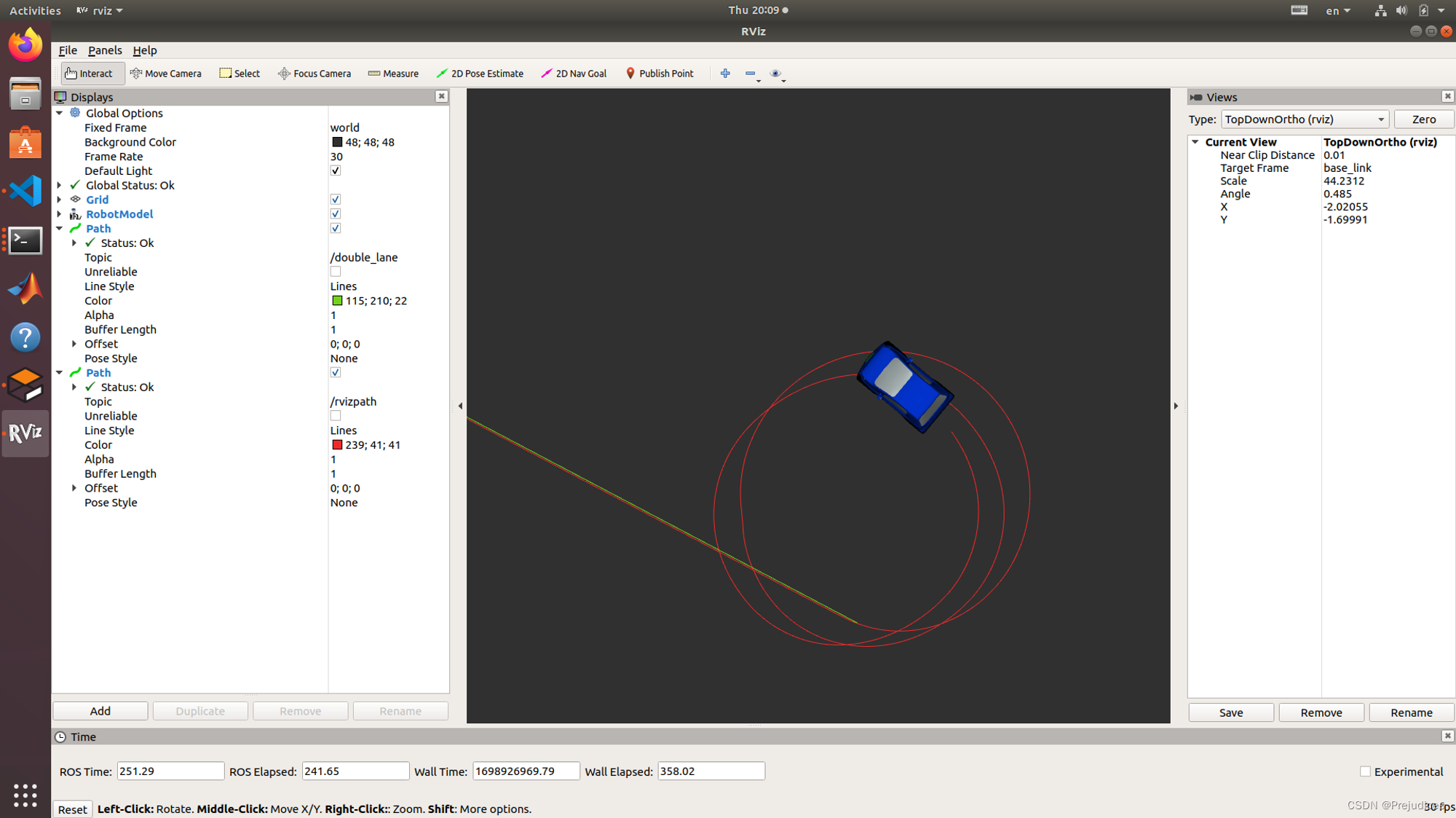Select the Interact tool
The height and width of the screenshot is (818, 1456).
coord(90,73)
